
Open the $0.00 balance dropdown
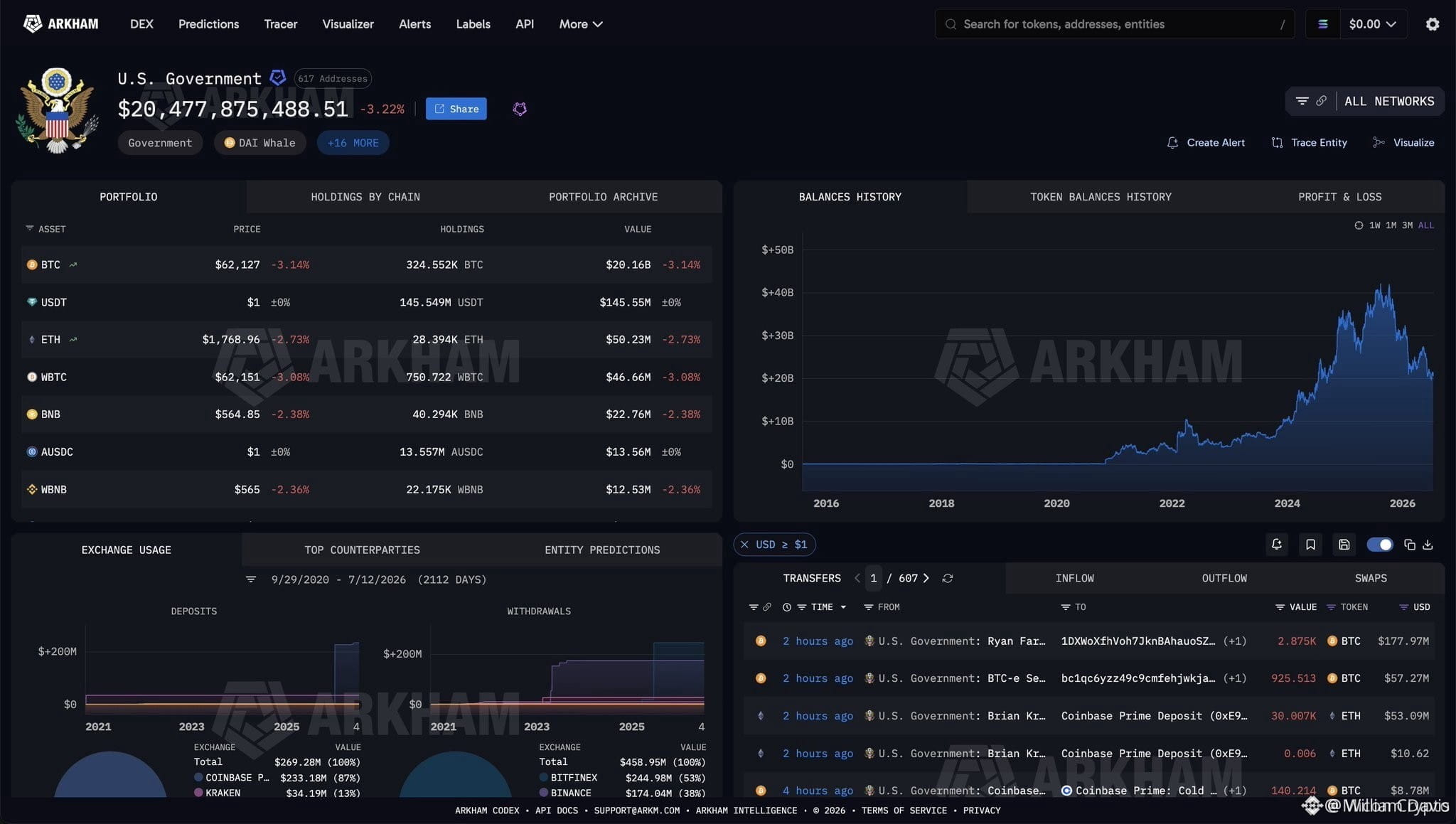point(1372,24)
